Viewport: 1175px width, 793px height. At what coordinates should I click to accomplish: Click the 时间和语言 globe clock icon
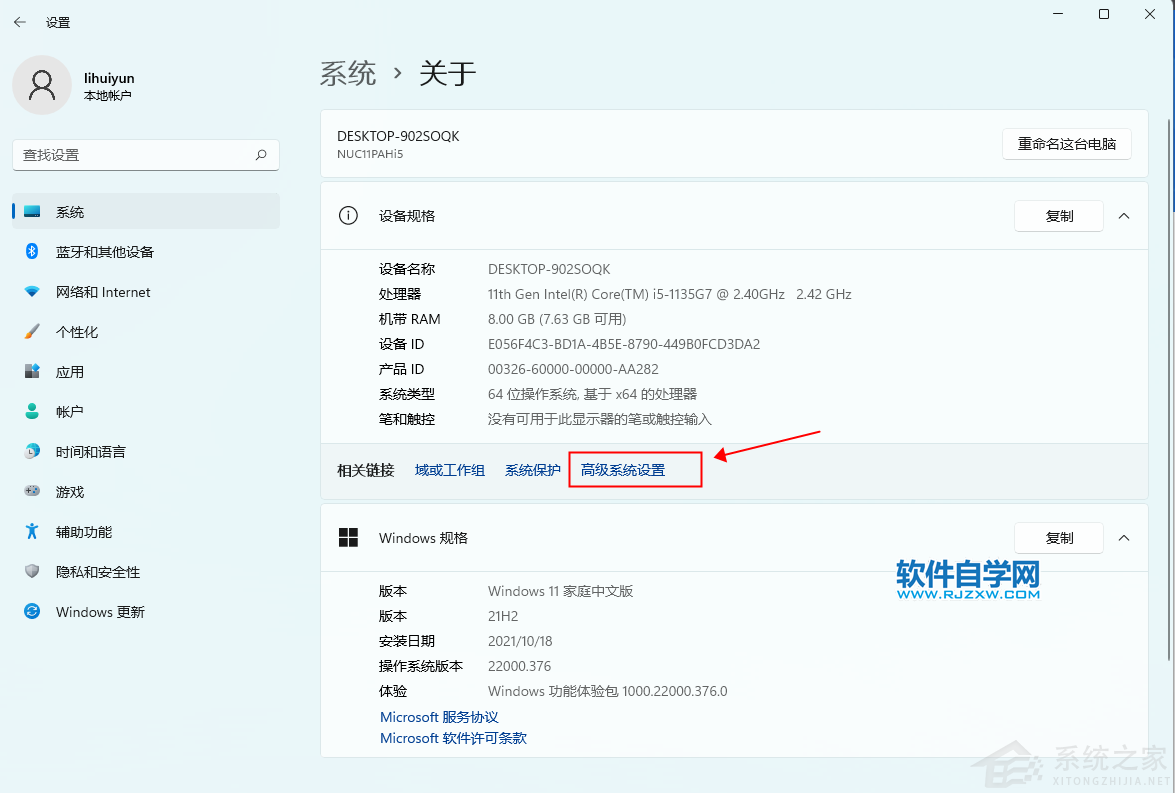(x=31, y=451)
